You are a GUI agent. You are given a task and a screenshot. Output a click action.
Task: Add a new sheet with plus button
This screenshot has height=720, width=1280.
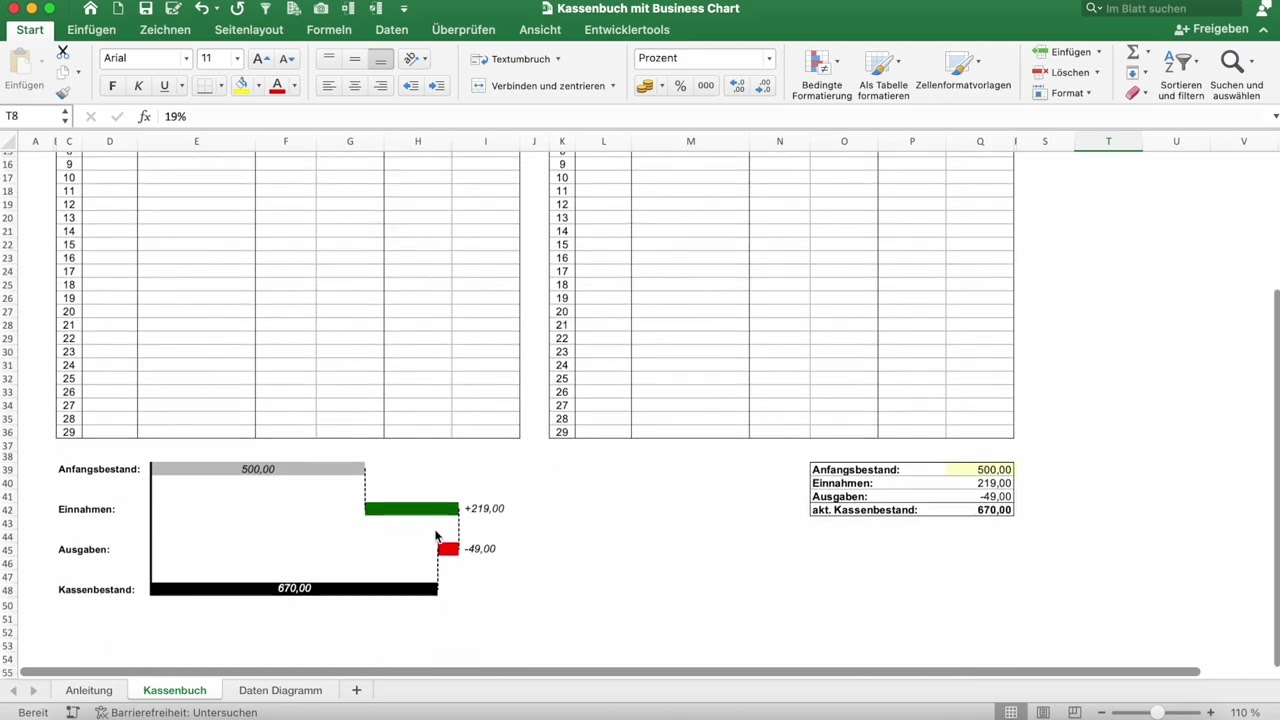356,690
